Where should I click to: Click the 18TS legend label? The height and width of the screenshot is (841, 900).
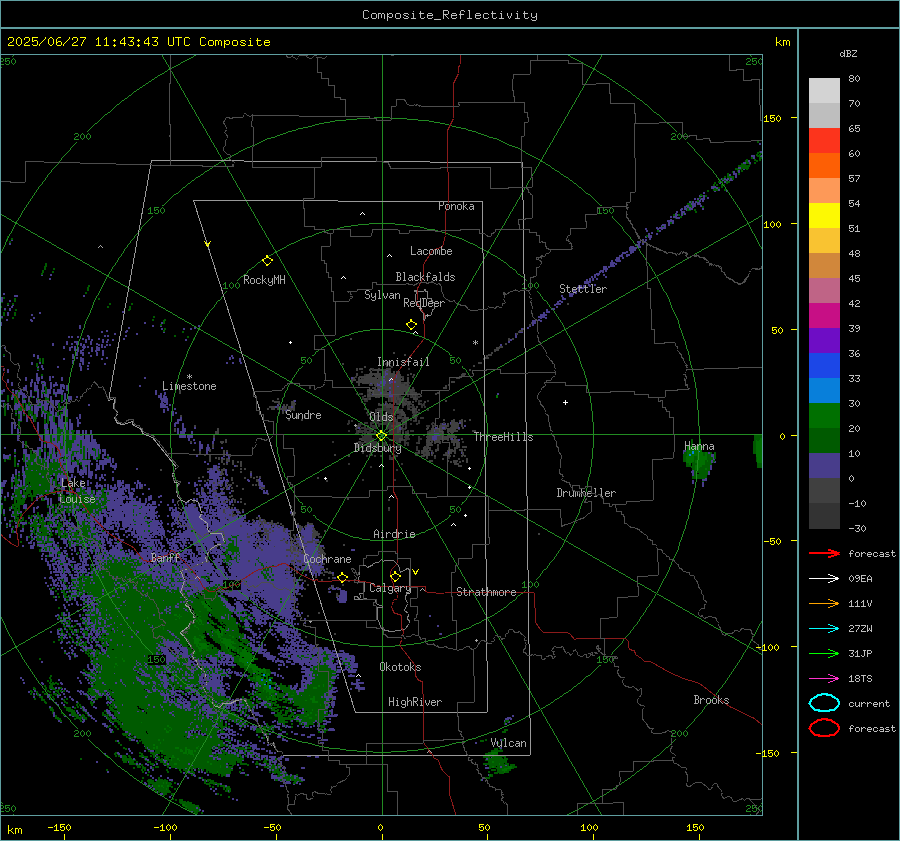point(860,679)
